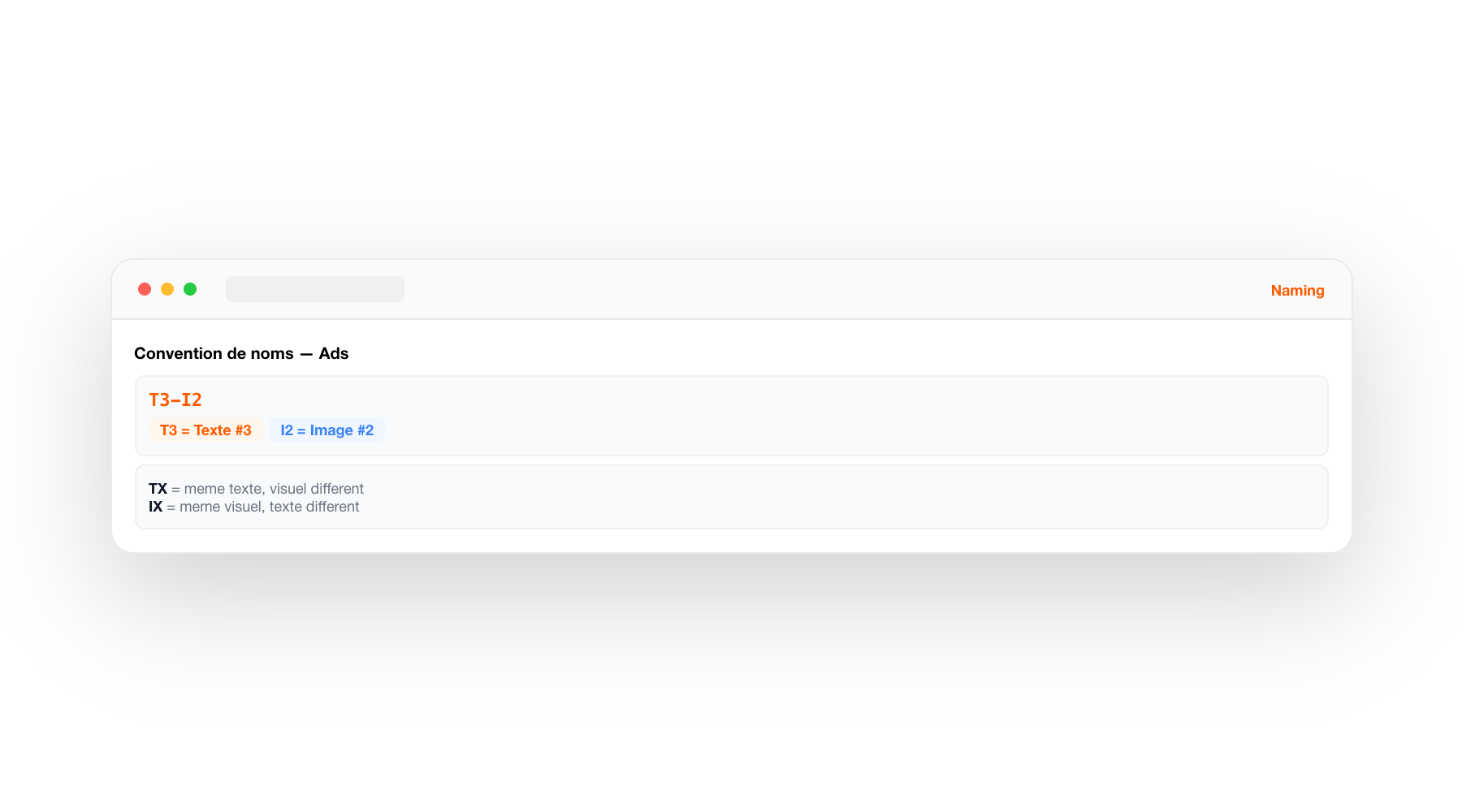Viewport: 1462px width, 812px height.
Task: Click the orange badge color highlight
Action: (205, 430)
